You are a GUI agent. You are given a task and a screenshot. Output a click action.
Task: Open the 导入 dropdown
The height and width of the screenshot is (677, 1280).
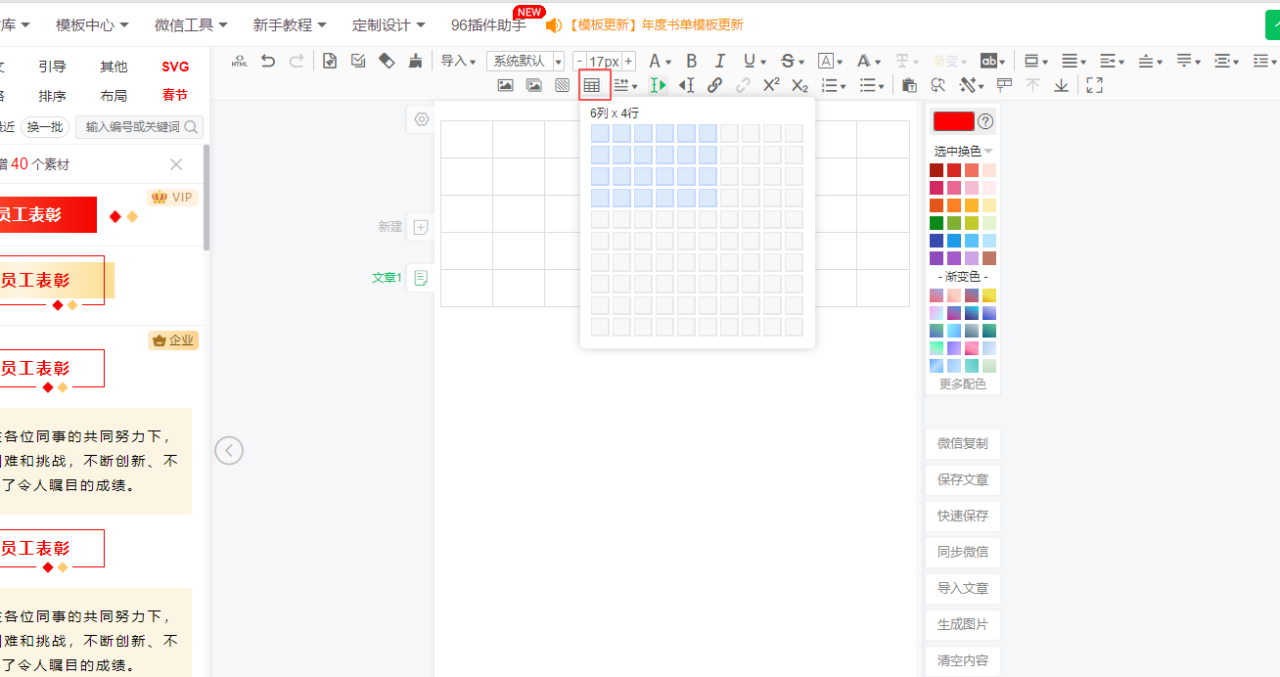pos(458,61)
